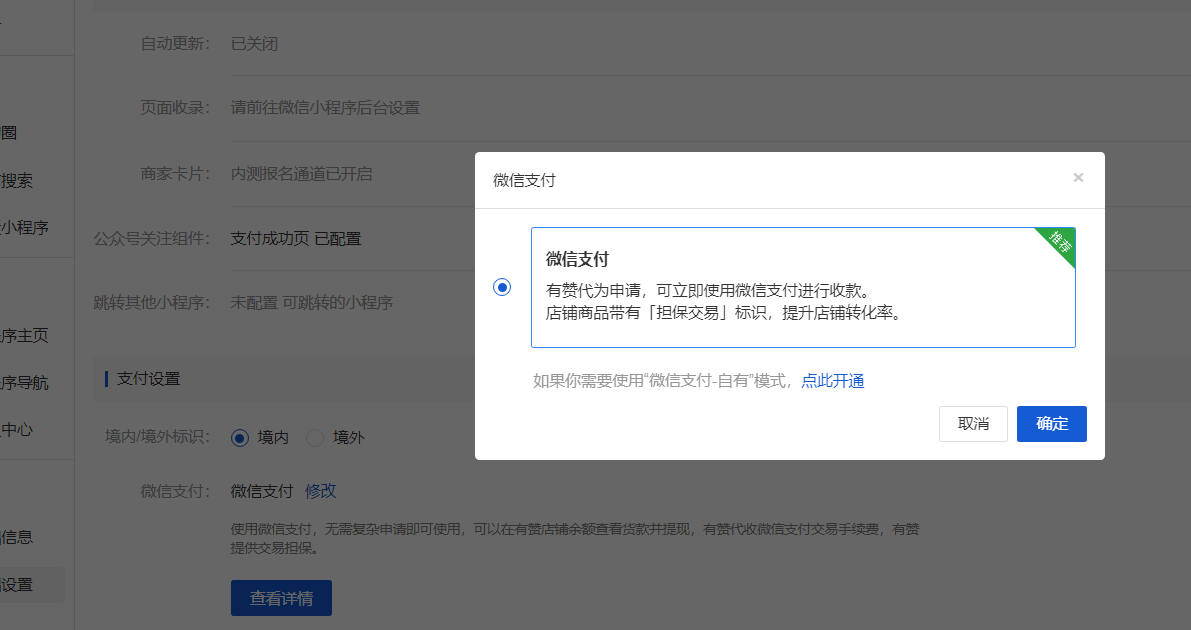Image resolution: width=1191 pixels, height=630 pixels.
Task: Click 未配置 可跳转的小程序 text
Action: click(311, 302)
